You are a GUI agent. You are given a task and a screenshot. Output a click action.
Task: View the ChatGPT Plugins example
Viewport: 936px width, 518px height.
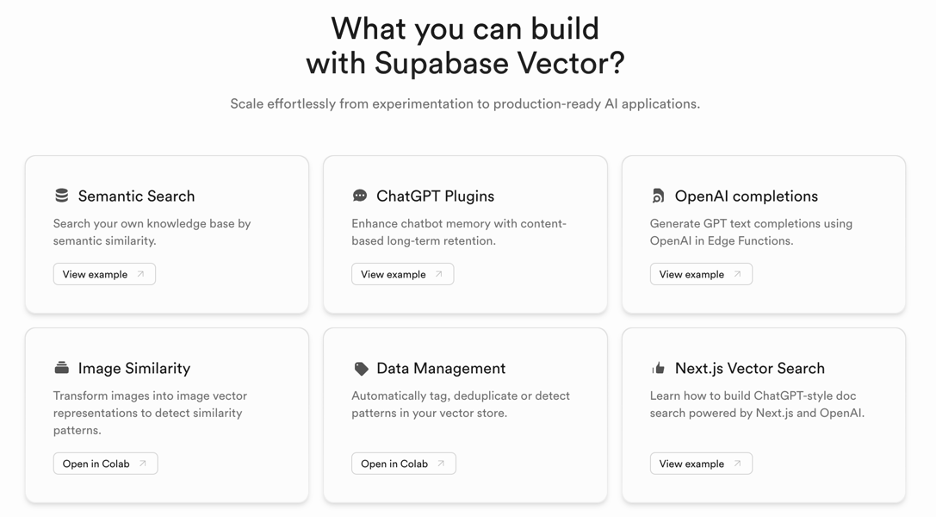click(394, 274)
